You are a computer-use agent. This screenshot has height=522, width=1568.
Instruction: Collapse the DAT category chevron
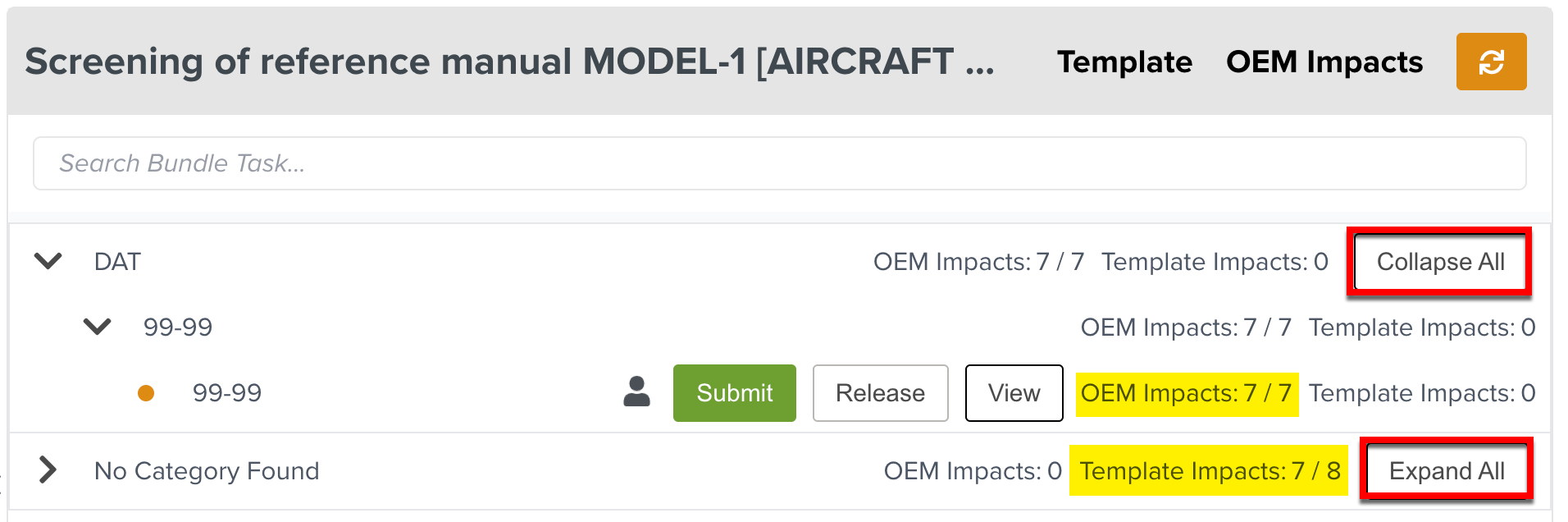click(48, 262)
